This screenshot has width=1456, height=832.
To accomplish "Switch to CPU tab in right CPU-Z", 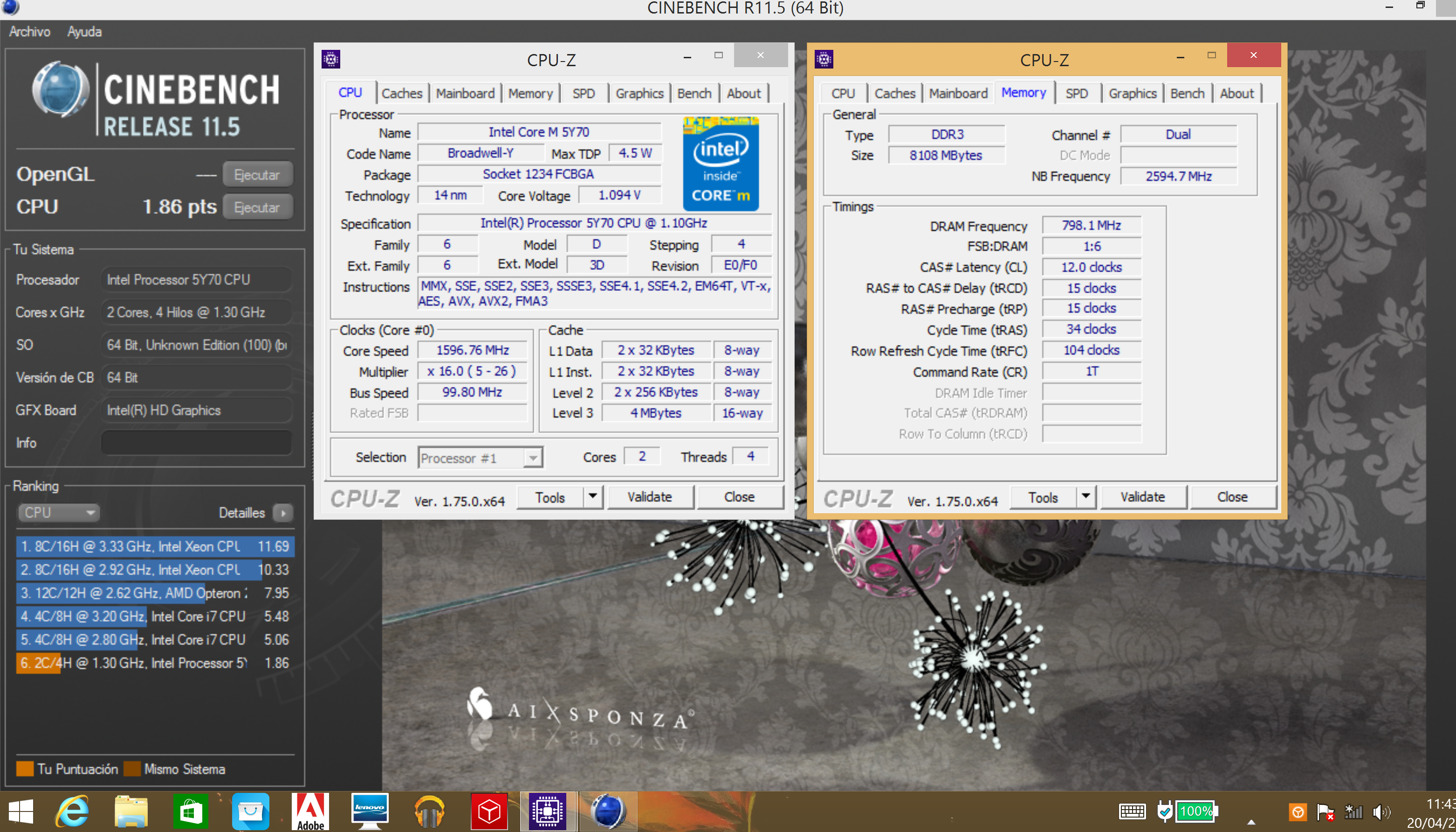I will 843,93.
